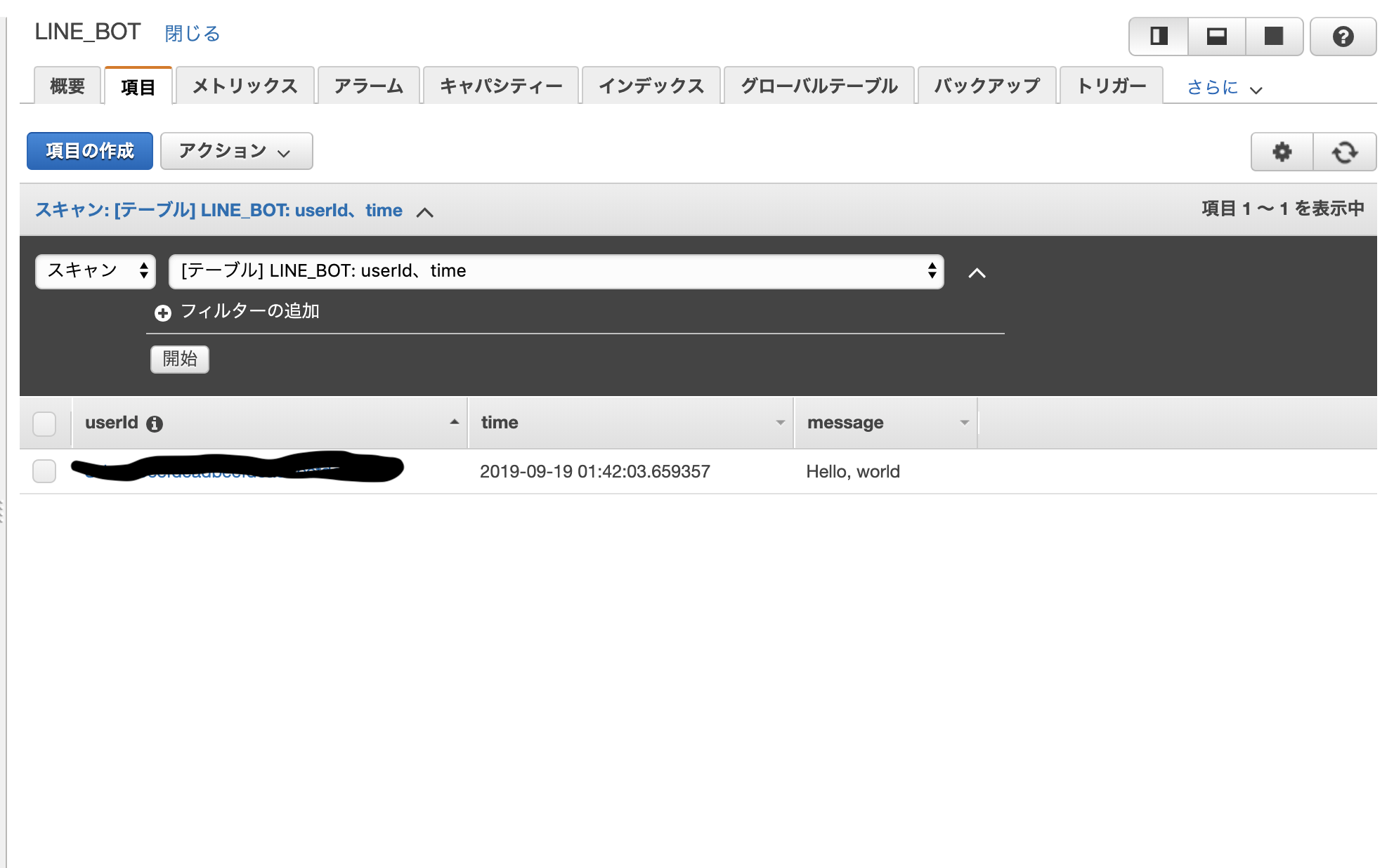1394x868 pixels.
Task: Click the 項目 1〜1 を表示中 count text
Action: tap(1283, 209)
